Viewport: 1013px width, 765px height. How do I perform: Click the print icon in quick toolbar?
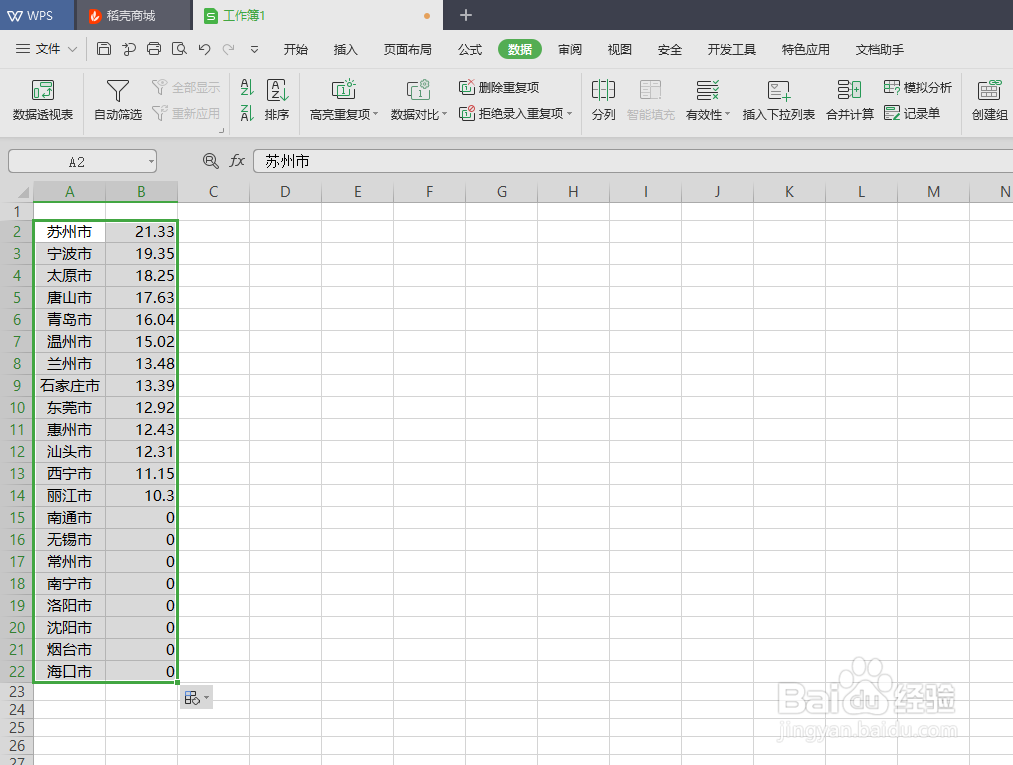click(x=154, y=49)
